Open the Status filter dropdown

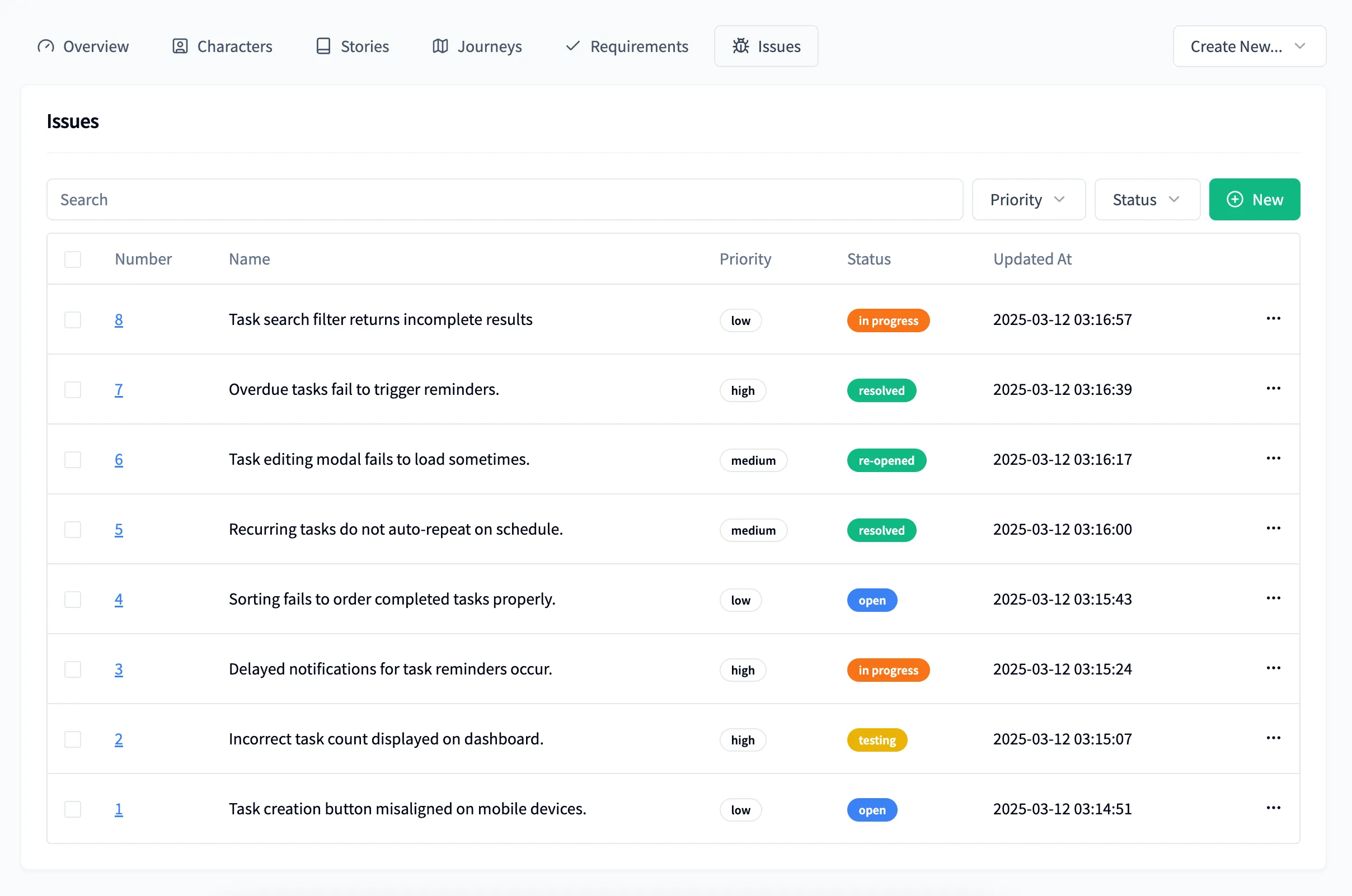[x=1147, y=200]
